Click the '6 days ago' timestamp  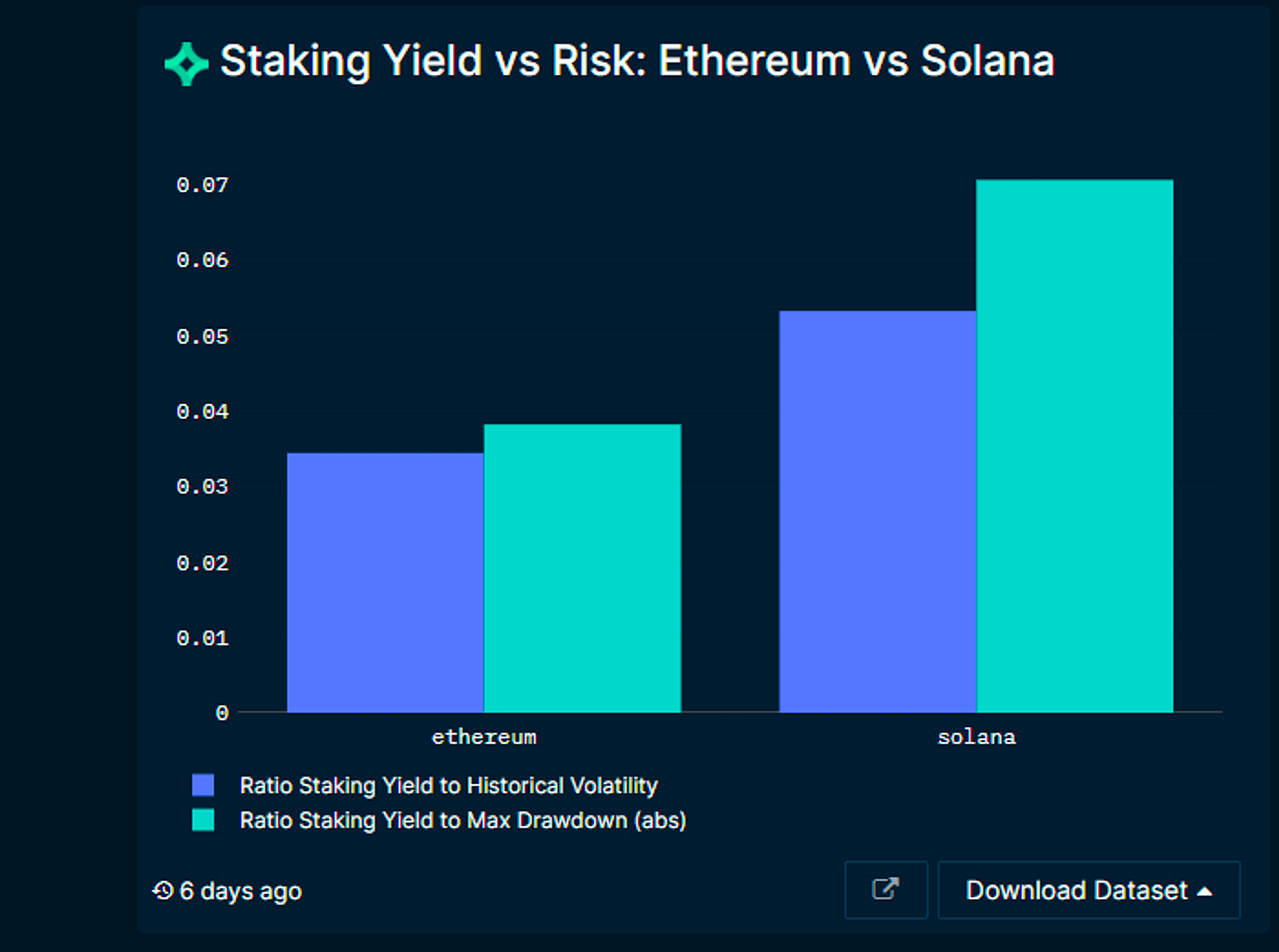tap(240, 892)
